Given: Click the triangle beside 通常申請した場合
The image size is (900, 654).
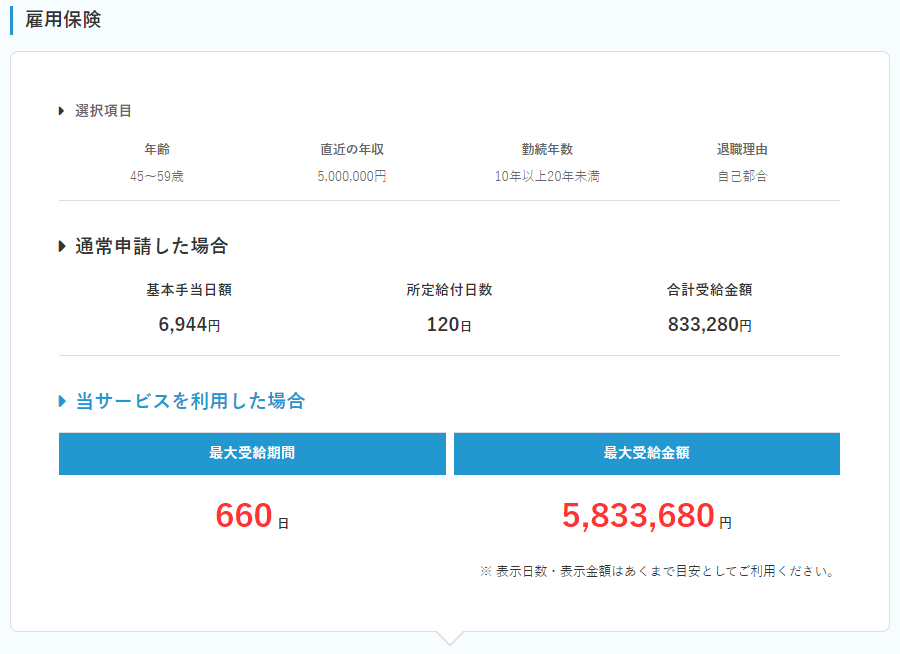Looking at the screenshot, I should coord(62,246).
